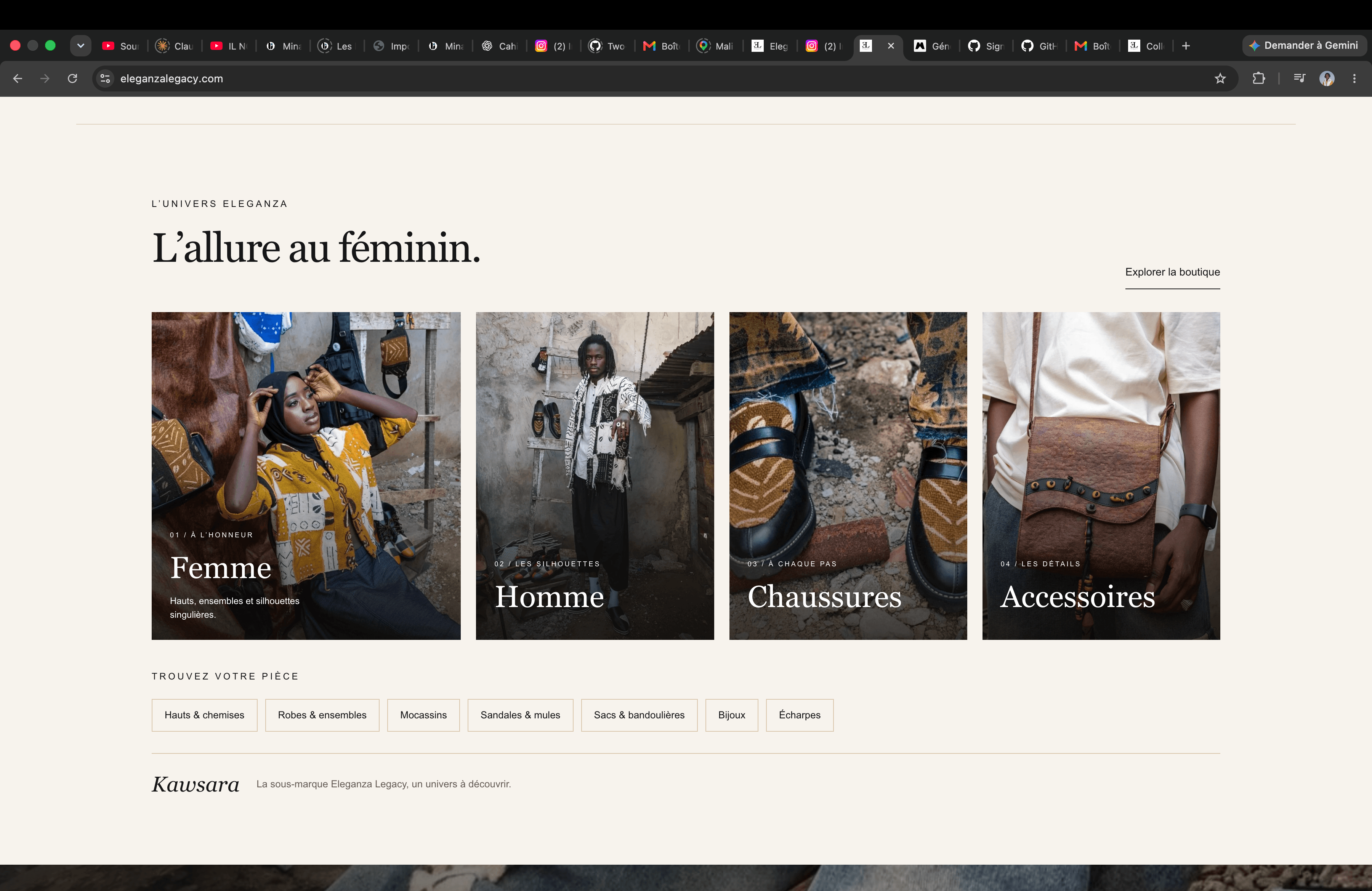
Task: Switch to the 'Impc' tab
Action: click(391, 46)
